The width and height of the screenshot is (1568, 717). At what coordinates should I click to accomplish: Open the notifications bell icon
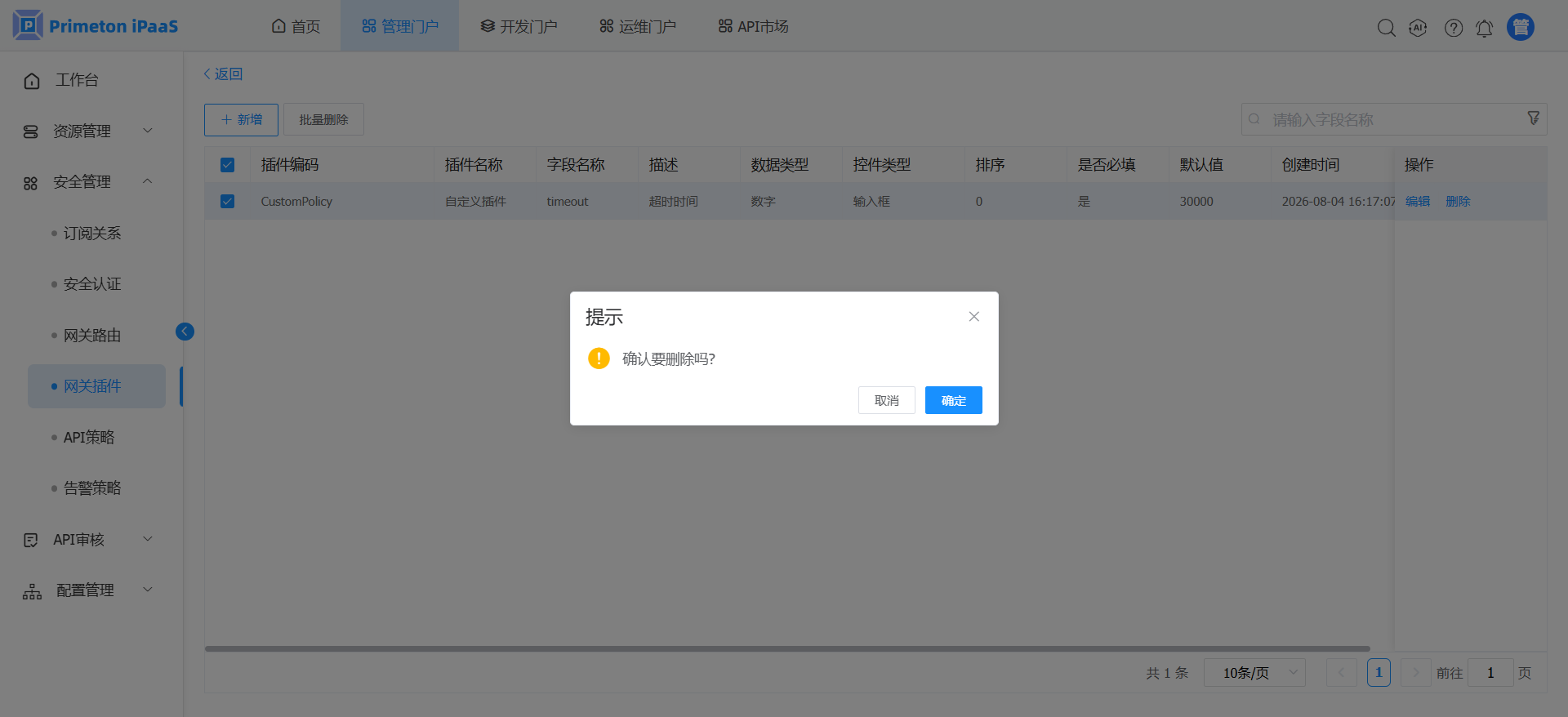point(1485,28)
